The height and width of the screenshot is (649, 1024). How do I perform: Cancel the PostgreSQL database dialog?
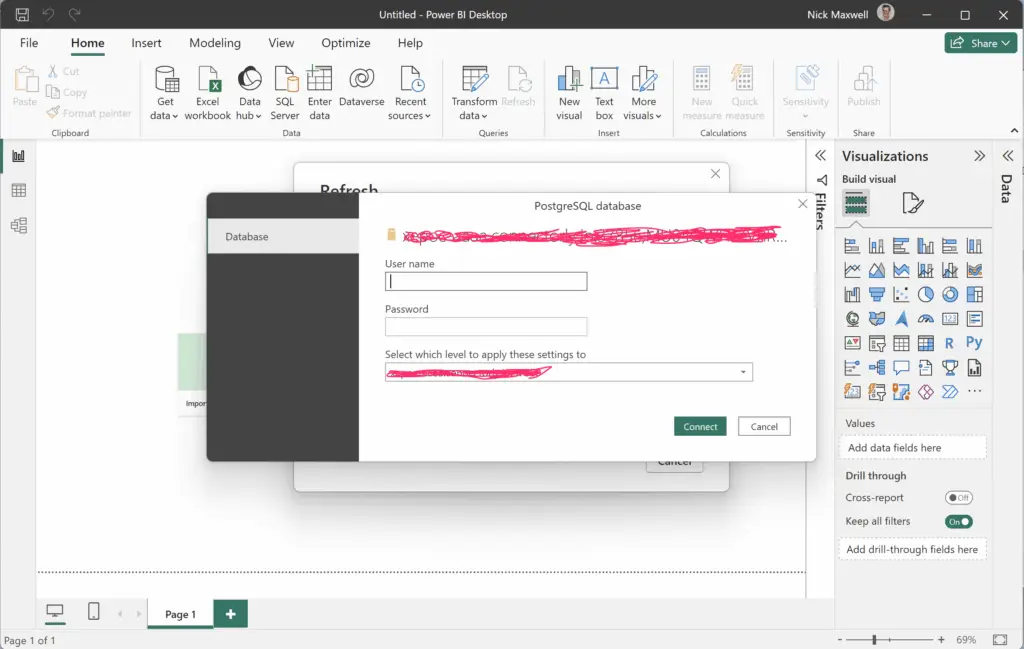point(764,426)
